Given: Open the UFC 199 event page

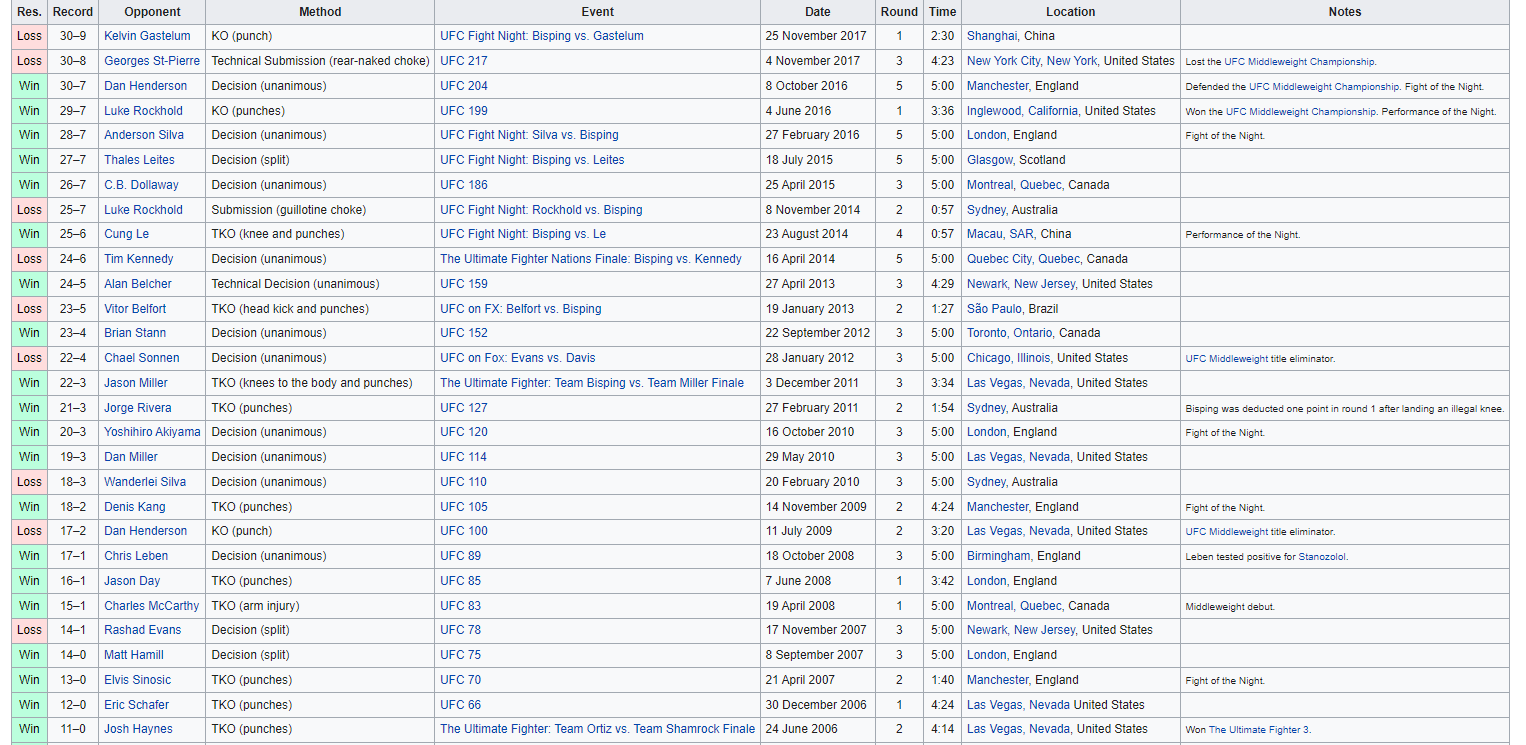Looking at the screenshot, I should coord(464,111).
